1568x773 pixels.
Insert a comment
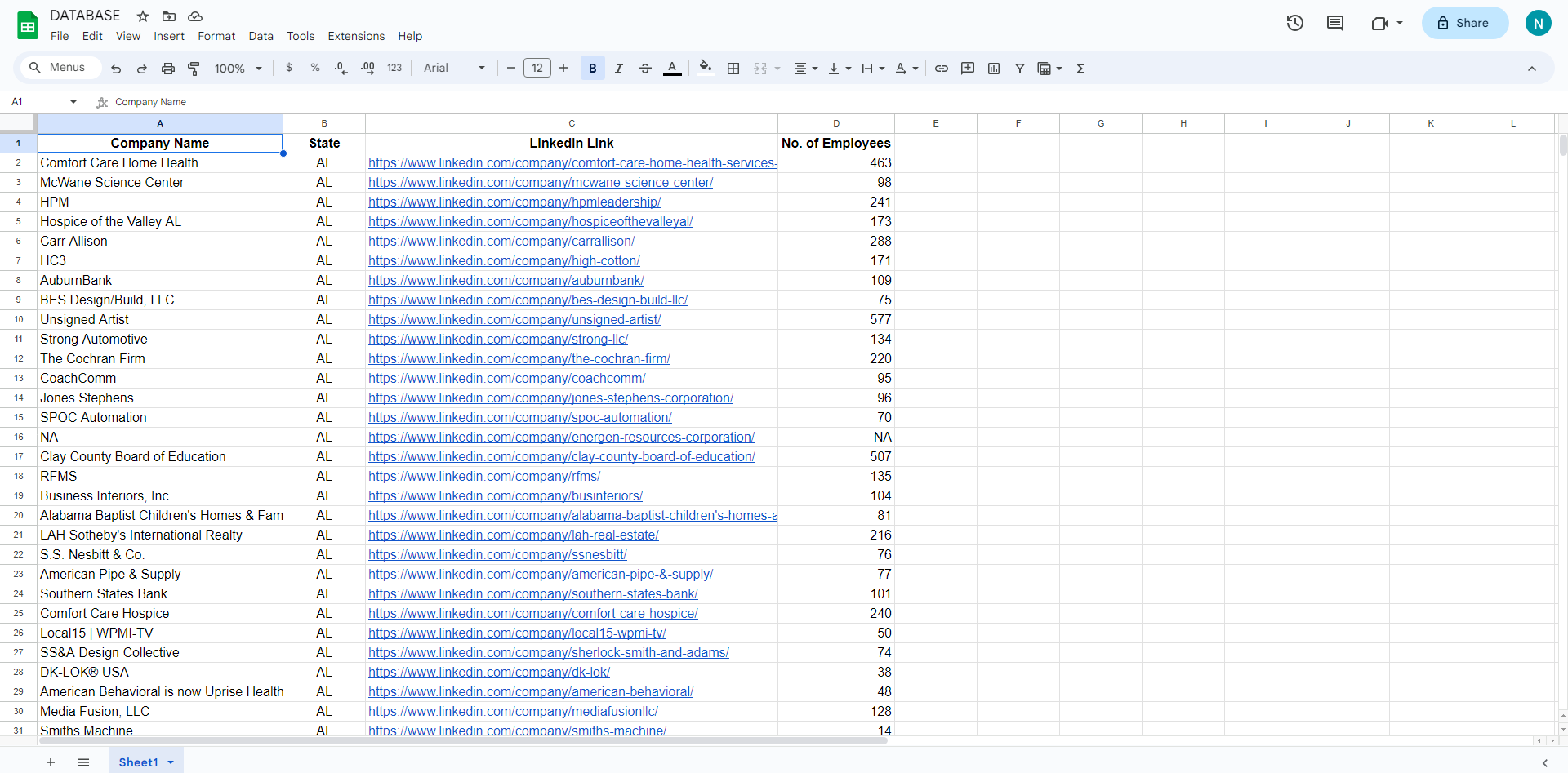tap(968, 69)
